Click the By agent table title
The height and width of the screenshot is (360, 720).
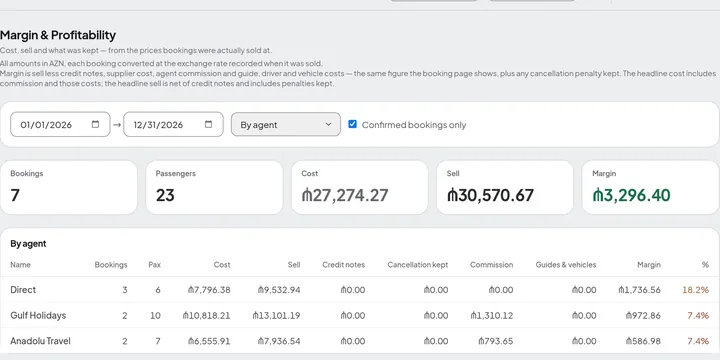[28, 244]
